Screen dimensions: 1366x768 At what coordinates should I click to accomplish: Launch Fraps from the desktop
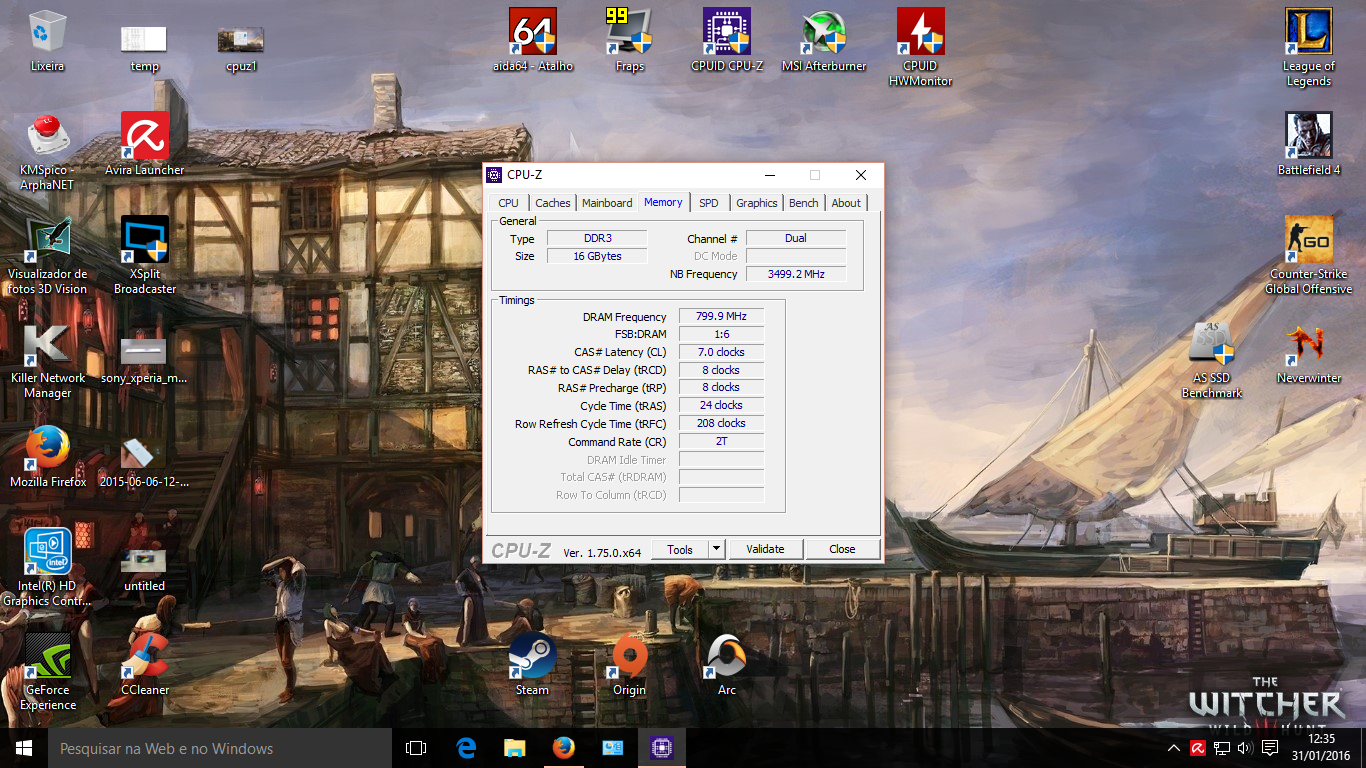(630, 41)
